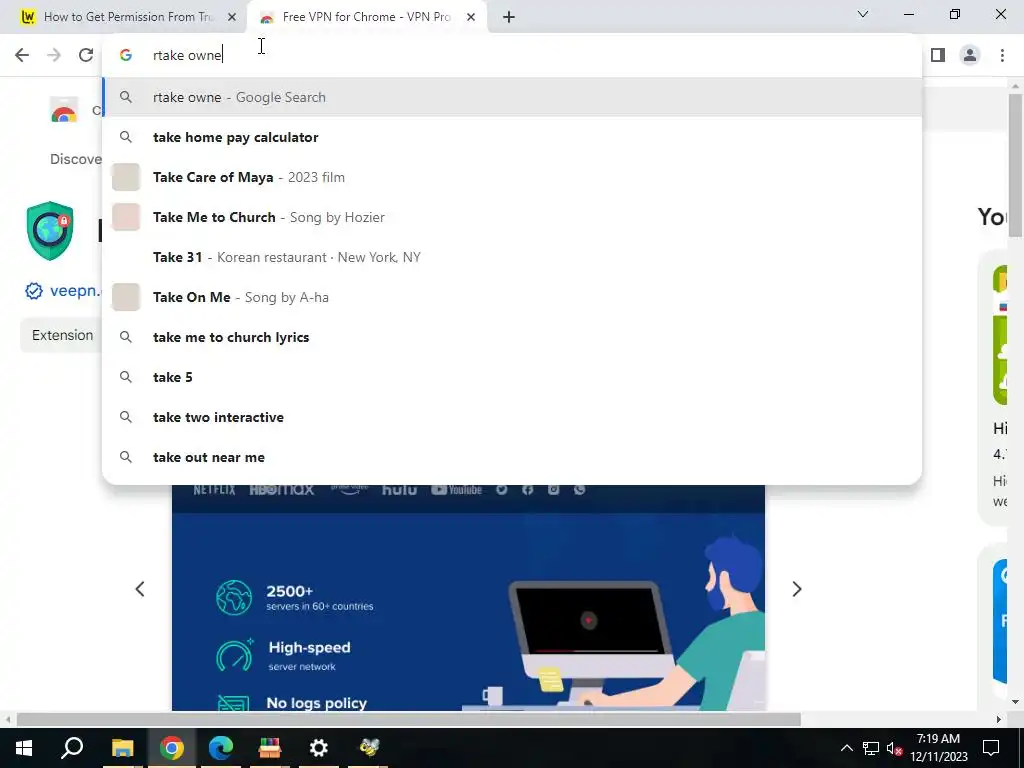Open the Chrome side panel icon
Image resolution: width=1024 pixels, height=768 pixels.
pos(938,55)
